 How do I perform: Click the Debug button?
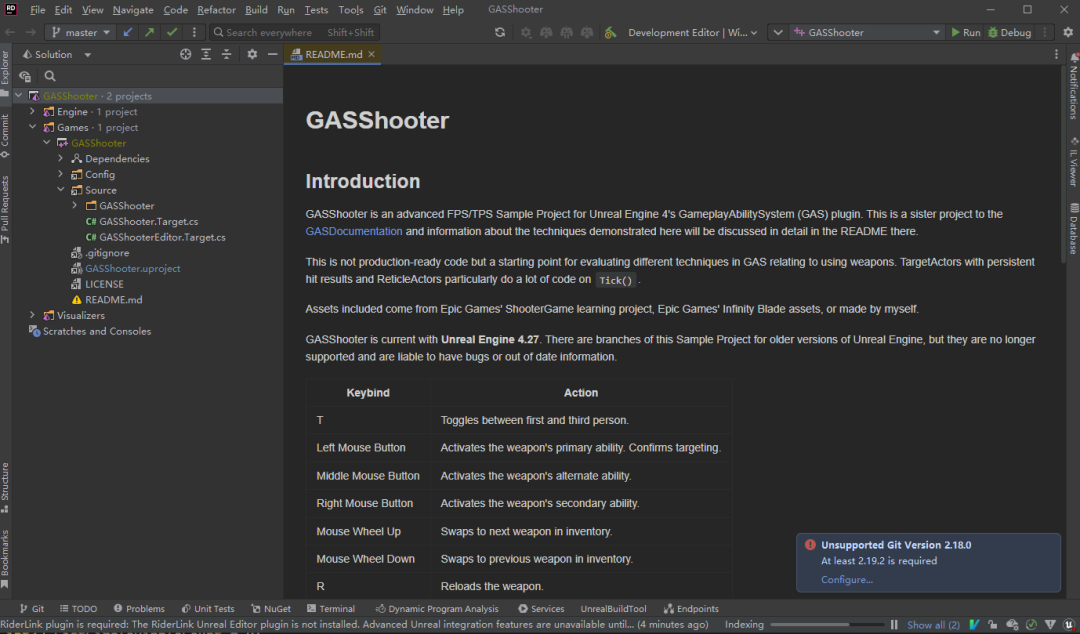(x=1009, y=32)
